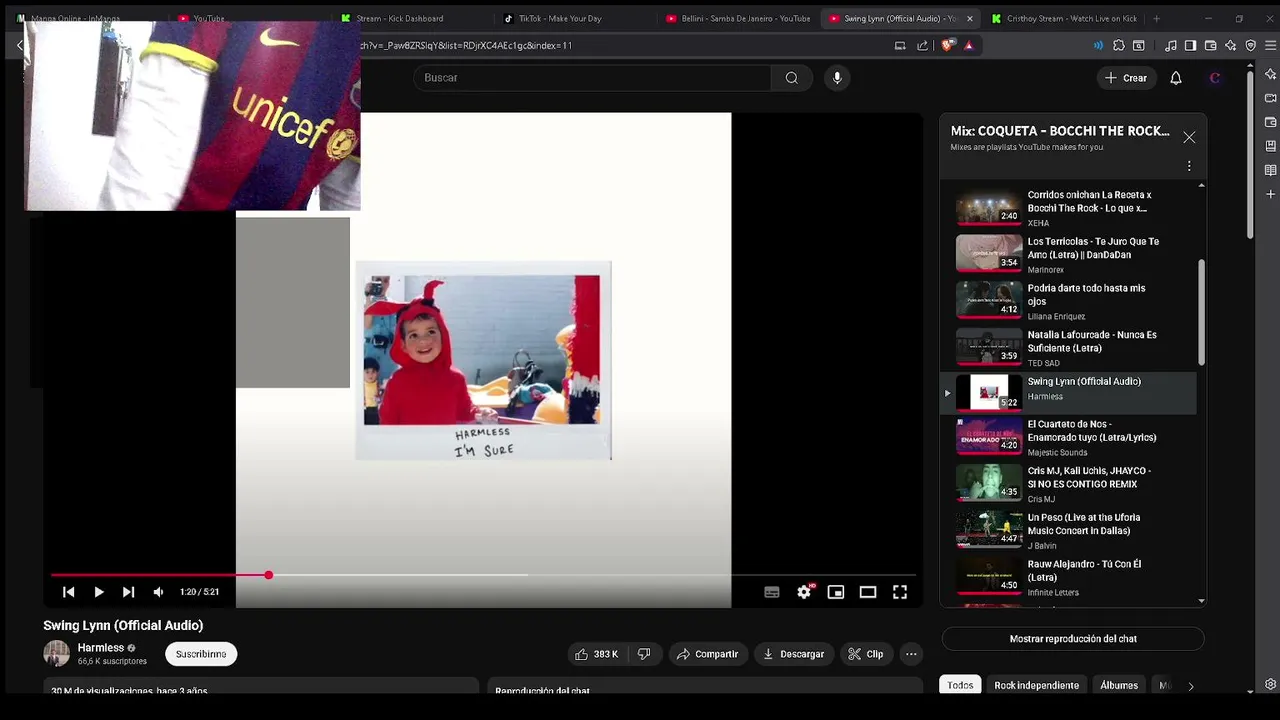This screenshot has width=1280, height=720.
Task: Click the previous track button in the player
Action: click(x=68, y=592)
